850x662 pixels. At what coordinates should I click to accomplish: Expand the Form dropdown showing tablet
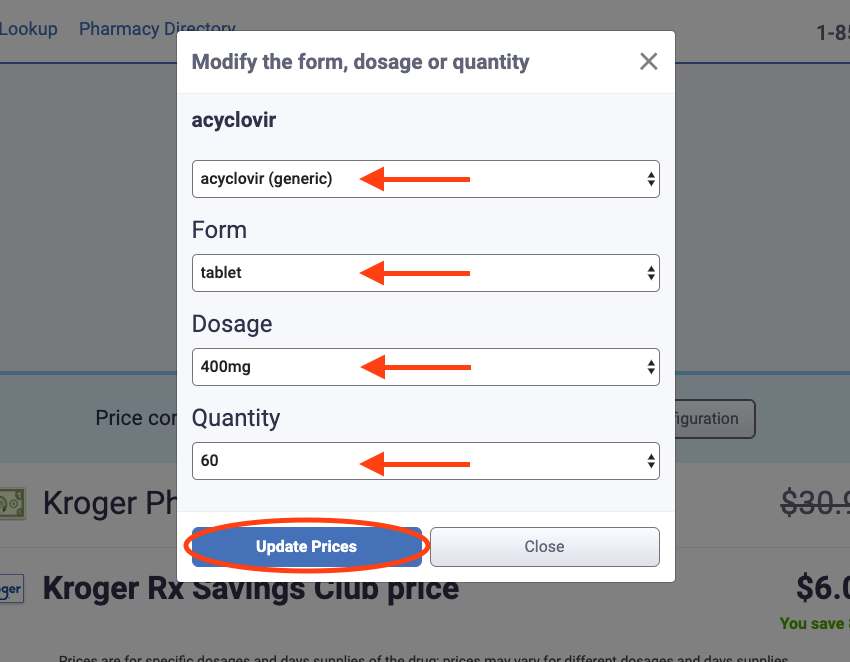(425, 272)
